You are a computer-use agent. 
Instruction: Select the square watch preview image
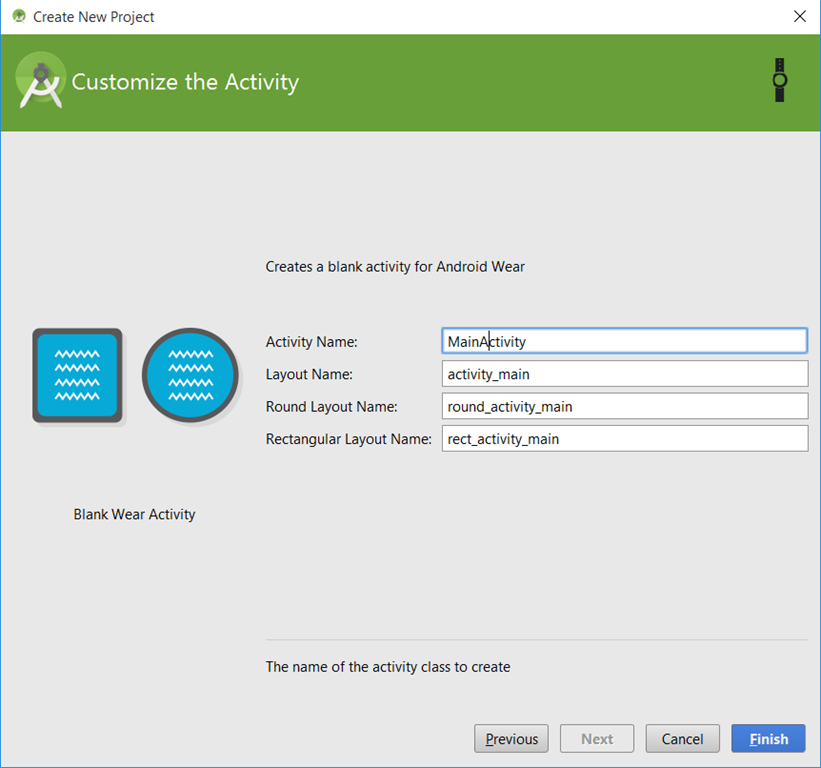point(77,375)
